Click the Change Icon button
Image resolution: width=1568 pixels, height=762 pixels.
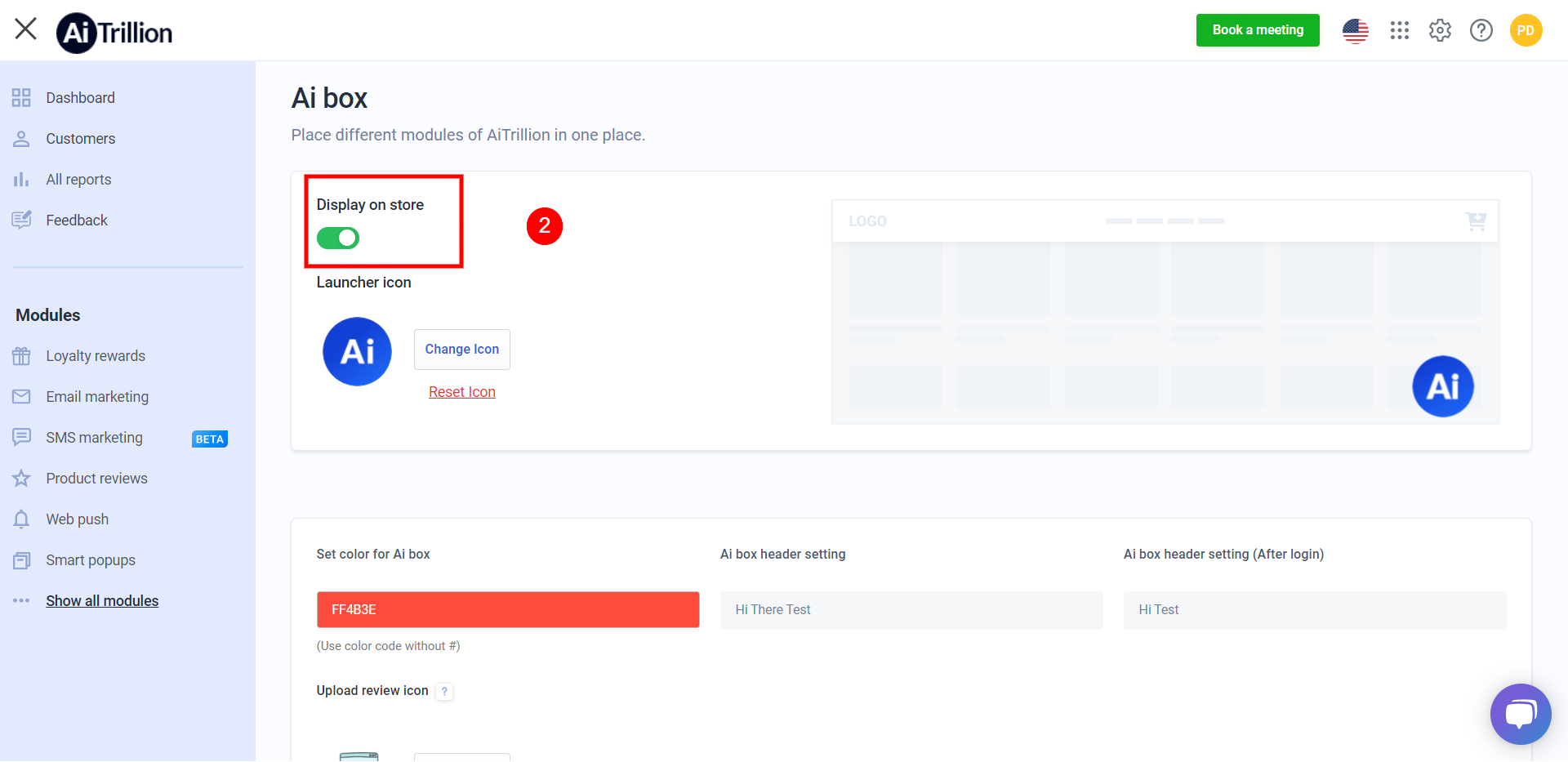(x=462, y=350)
